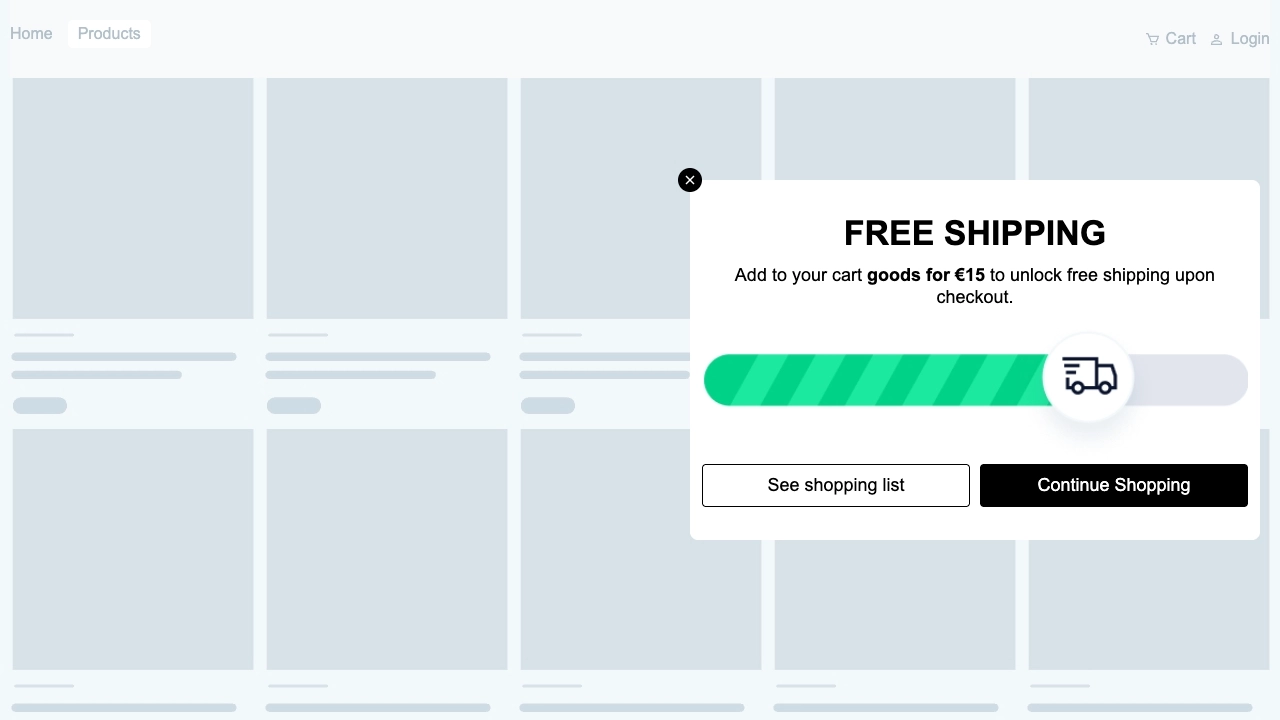Select the second product image in second row
The image size is (1280, 720).
(387, 549)
